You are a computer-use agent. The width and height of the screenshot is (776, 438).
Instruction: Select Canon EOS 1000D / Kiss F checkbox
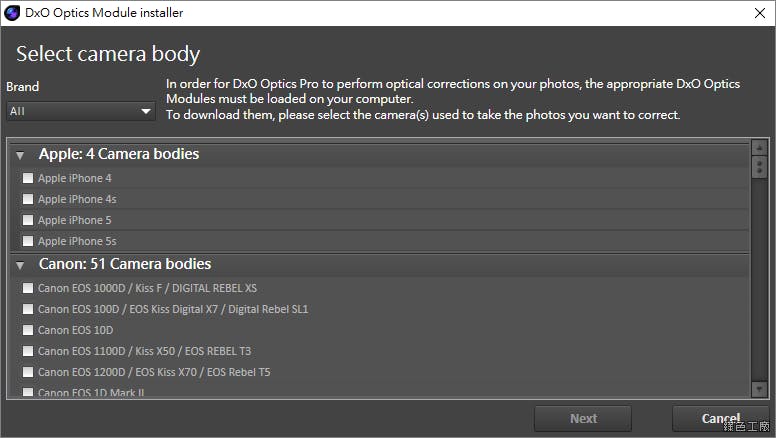pos(28,288)
